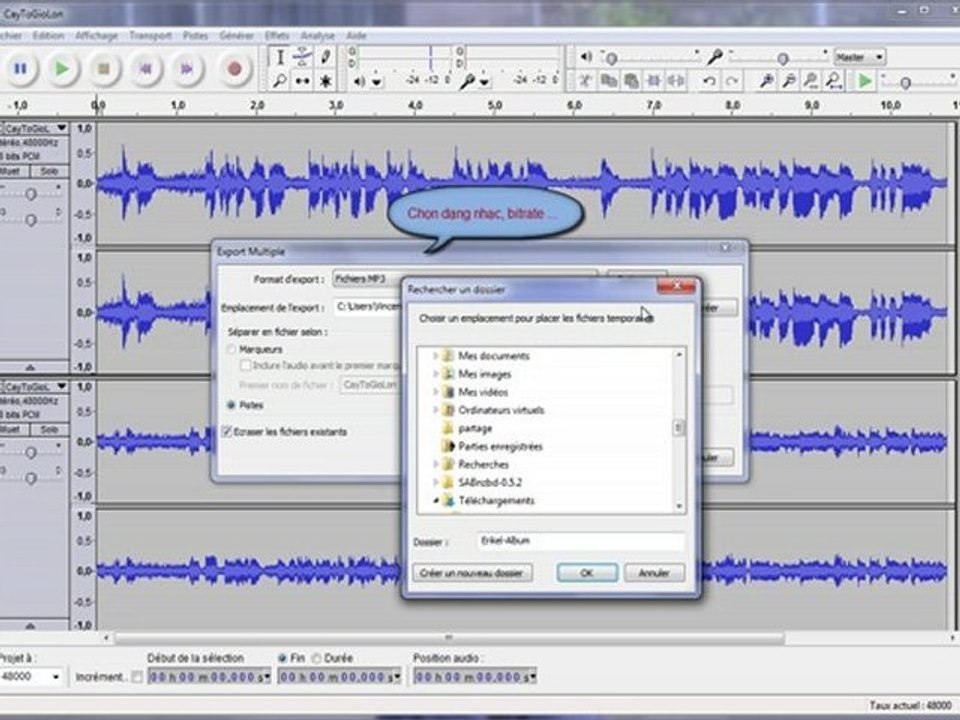Click Annuler in the folder dialog
Screen dimensions: 960x720
tap(654, 573)
